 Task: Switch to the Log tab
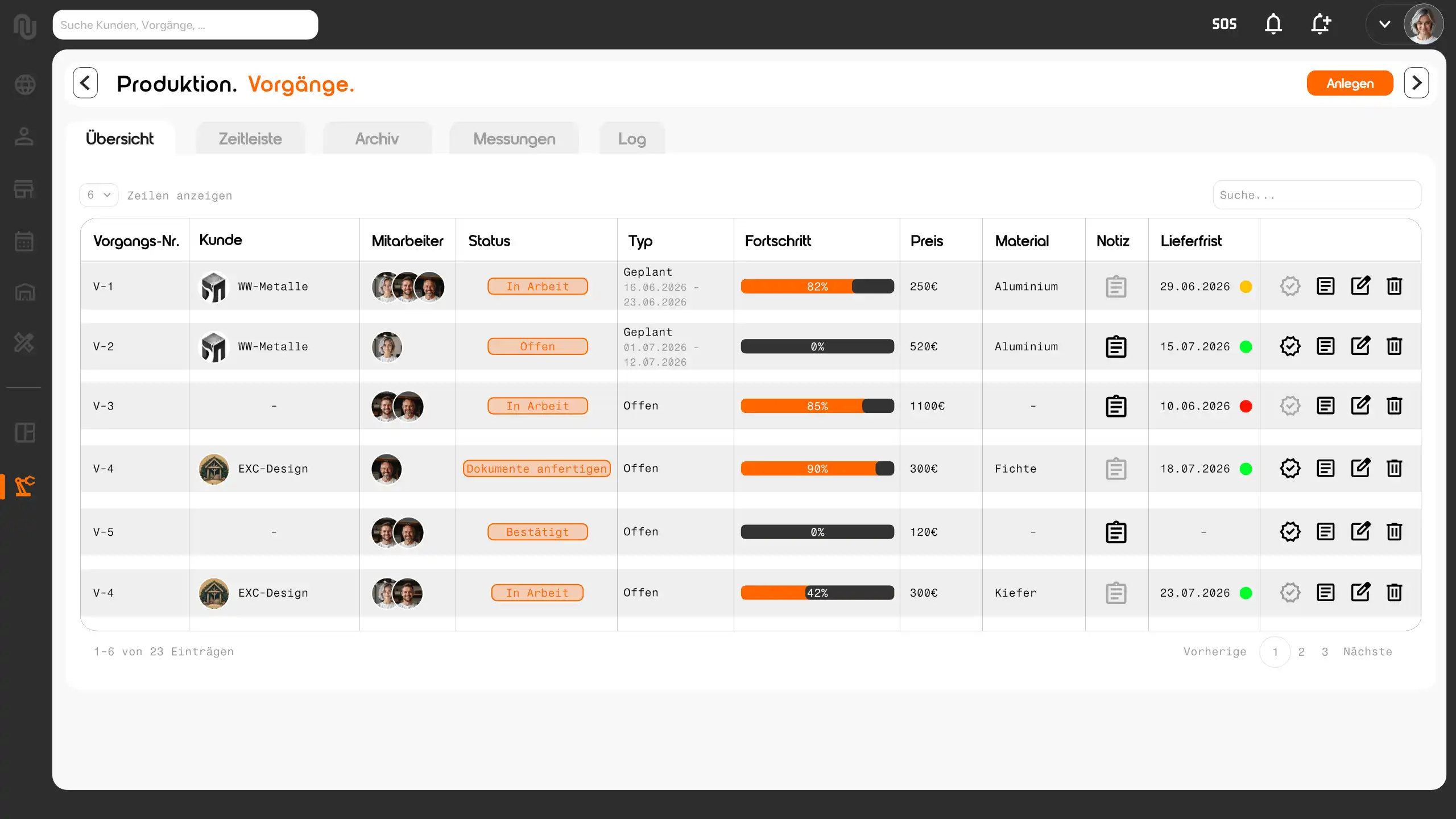[632, 139]
